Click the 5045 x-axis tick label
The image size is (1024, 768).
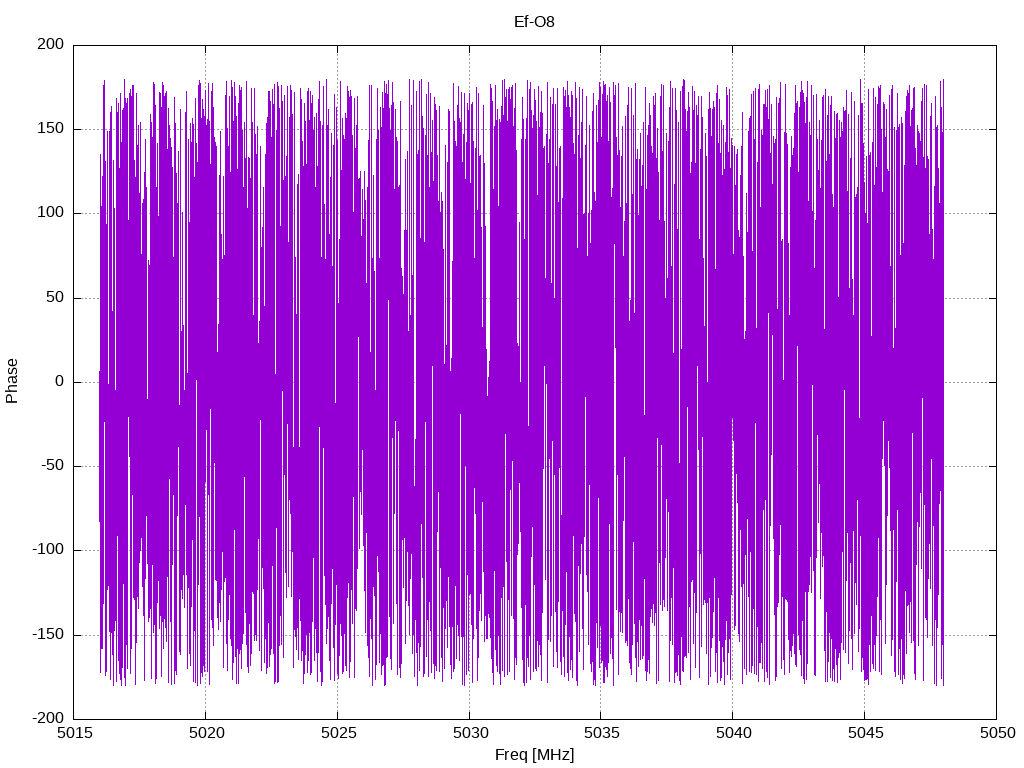pos(865,733)
